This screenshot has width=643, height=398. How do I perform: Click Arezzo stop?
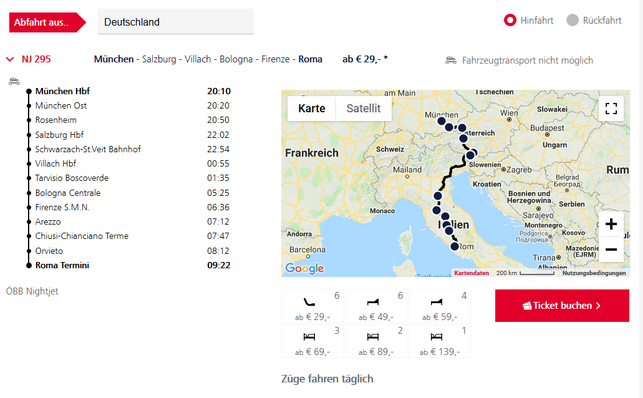point(48,222)
